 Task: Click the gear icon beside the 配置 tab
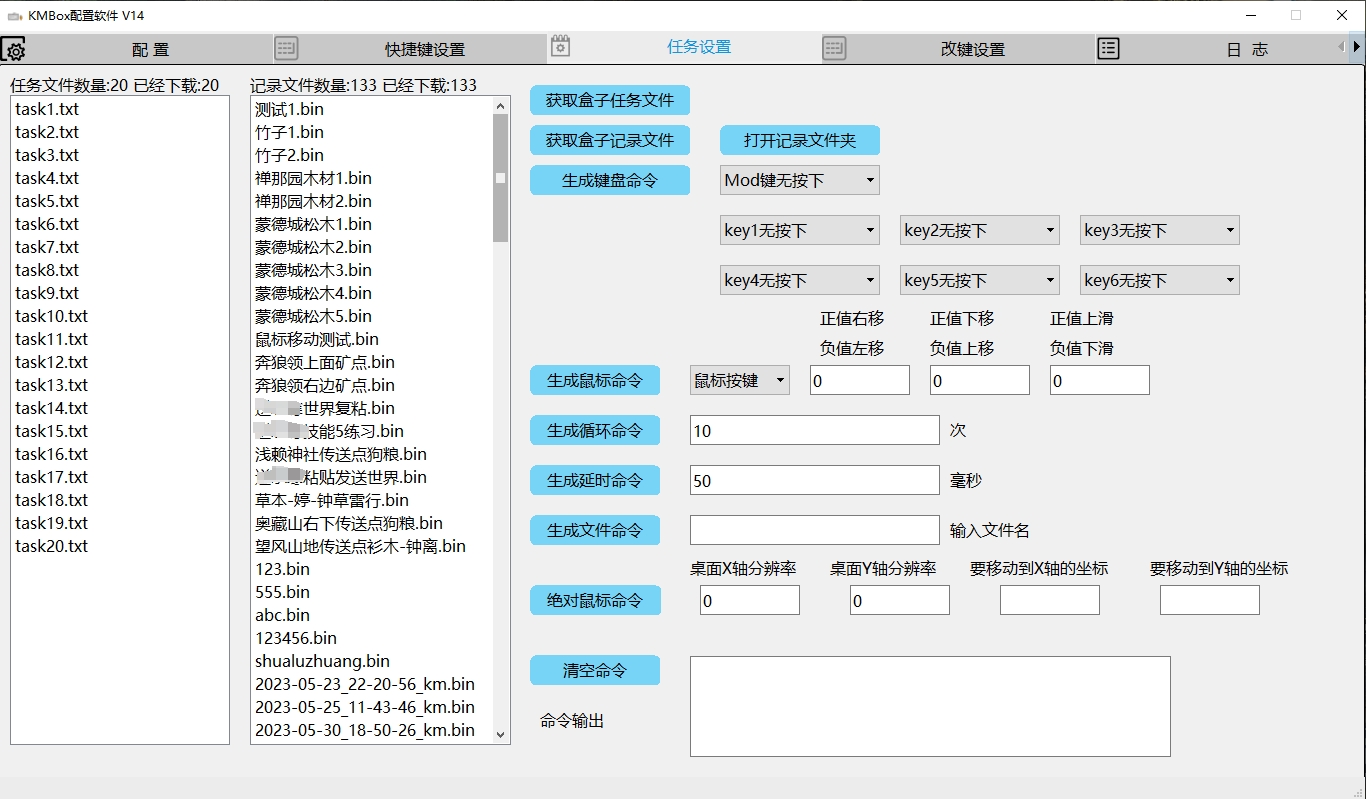13,49
